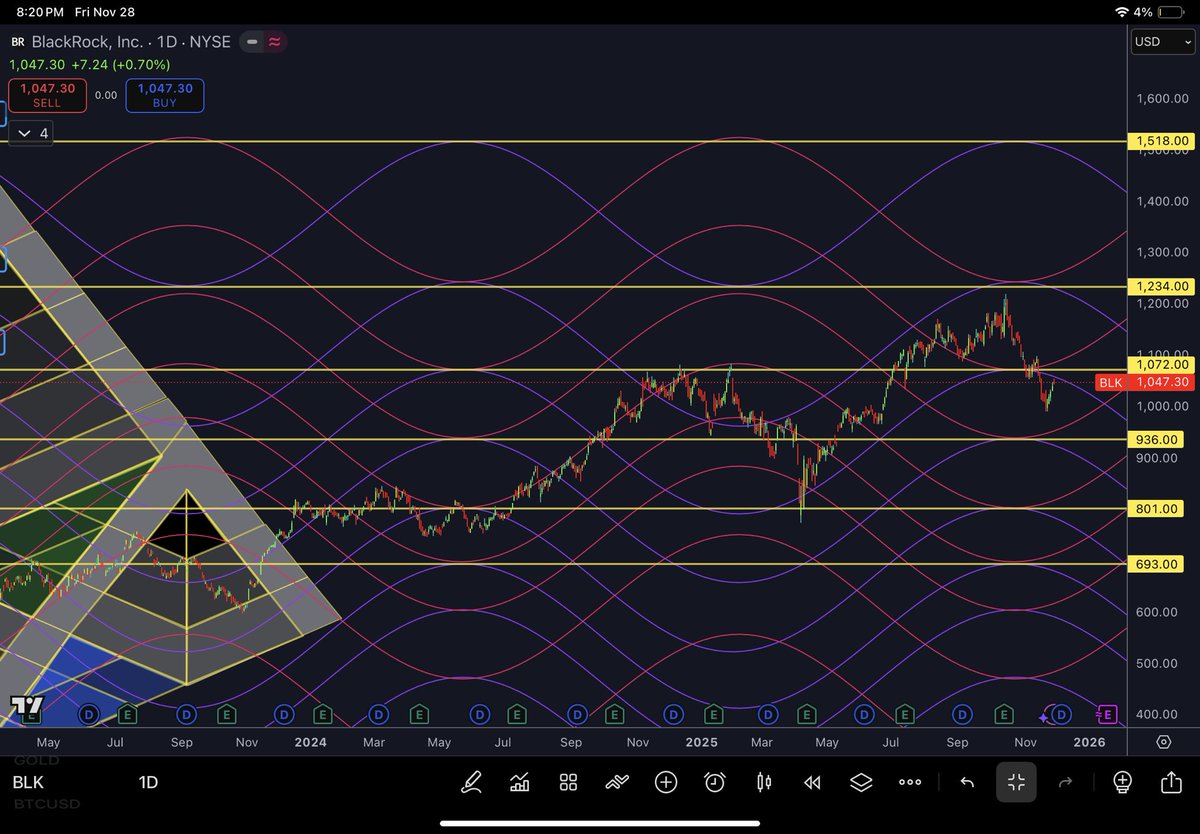
Task: Tap the 1,600.00 price scale value
Action: click(1163, 99)
